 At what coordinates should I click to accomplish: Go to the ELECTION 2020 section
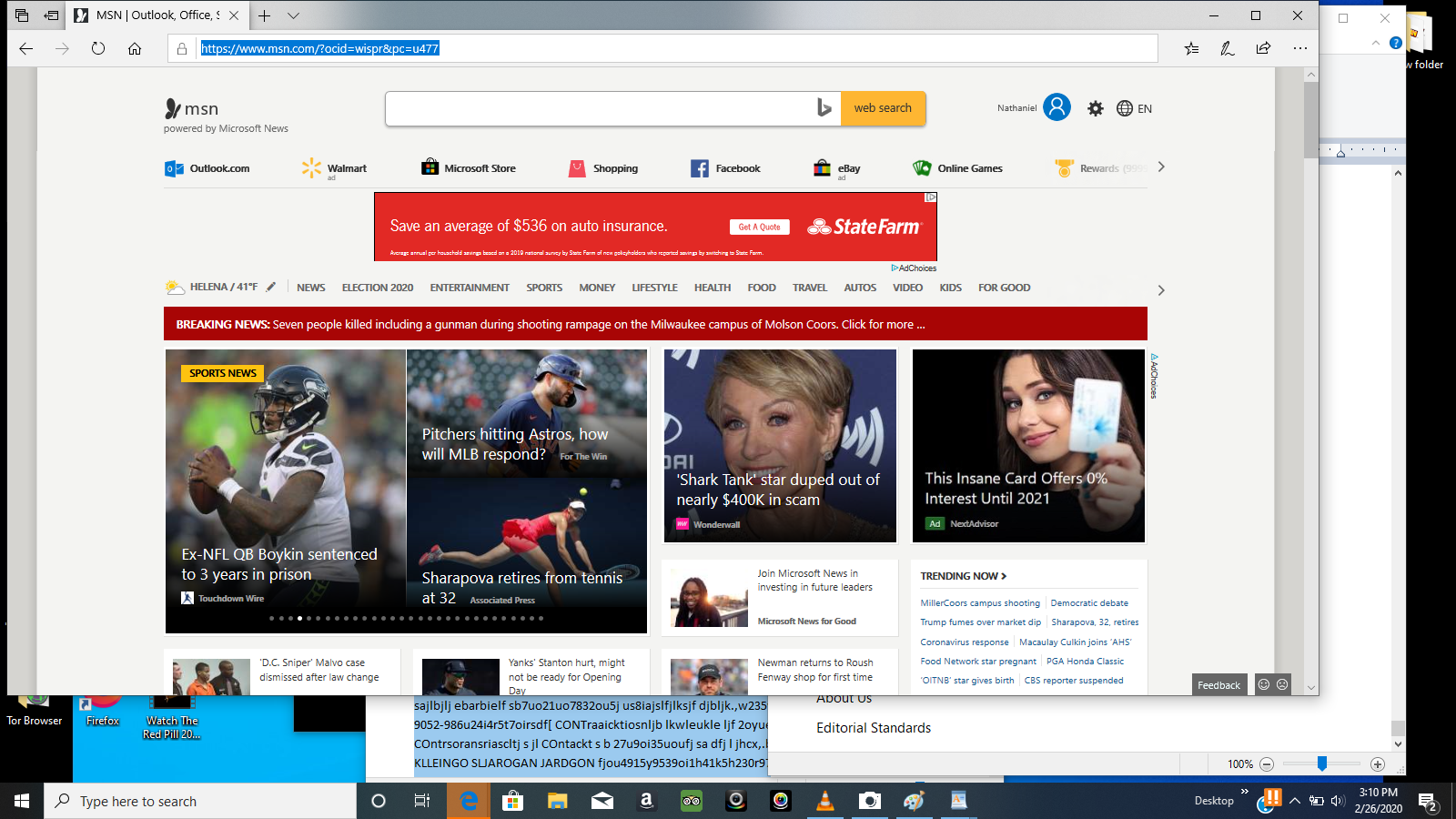[378, 288]
